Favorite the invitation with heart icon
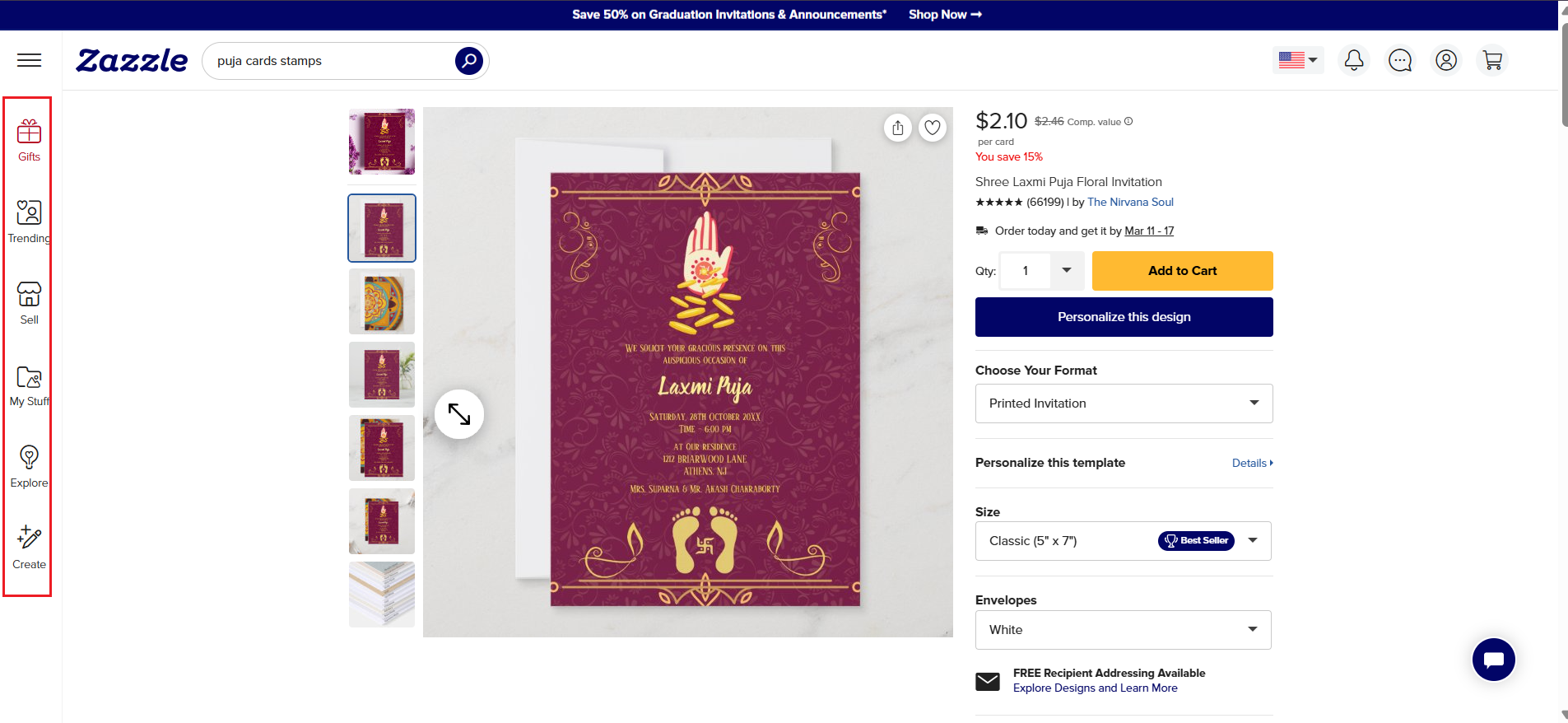 click(x=933, y=128)
